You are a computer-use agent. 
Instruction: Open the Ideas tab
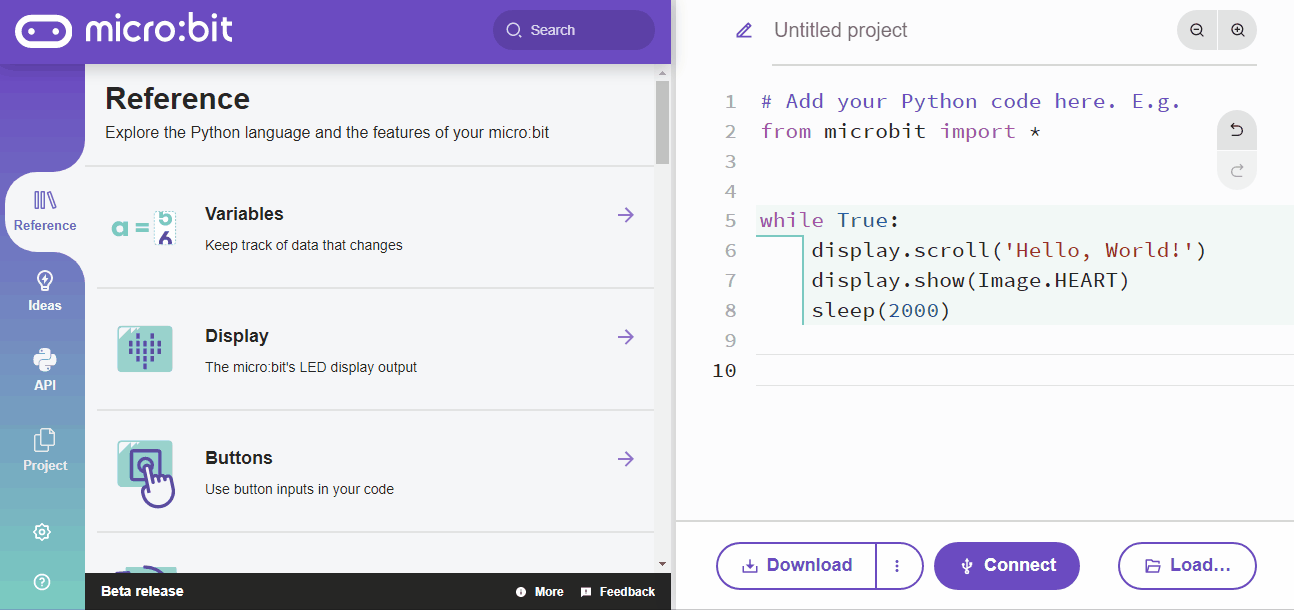coord(45,291)
